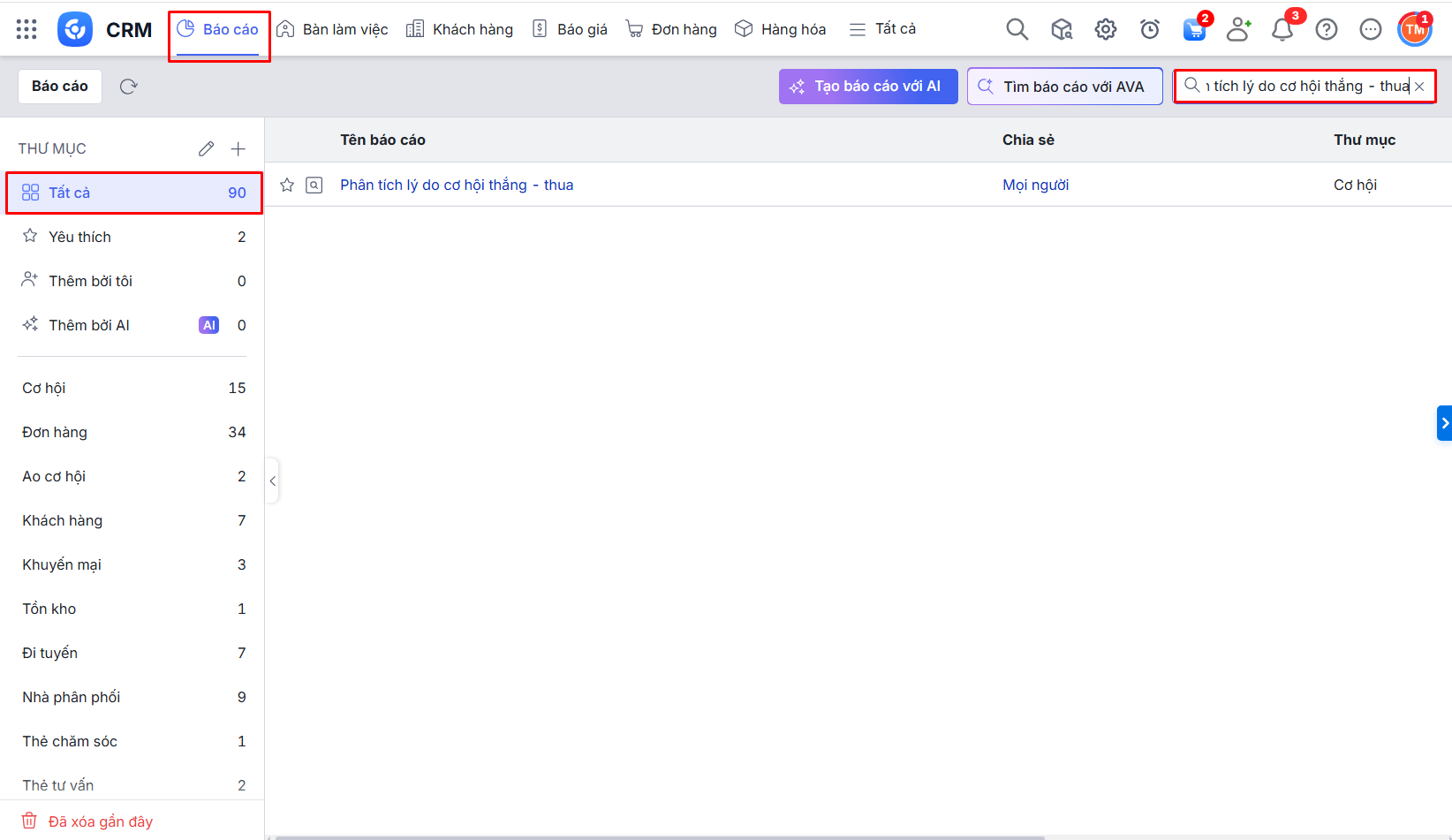Click the report preview icon in row

(314, 185)
